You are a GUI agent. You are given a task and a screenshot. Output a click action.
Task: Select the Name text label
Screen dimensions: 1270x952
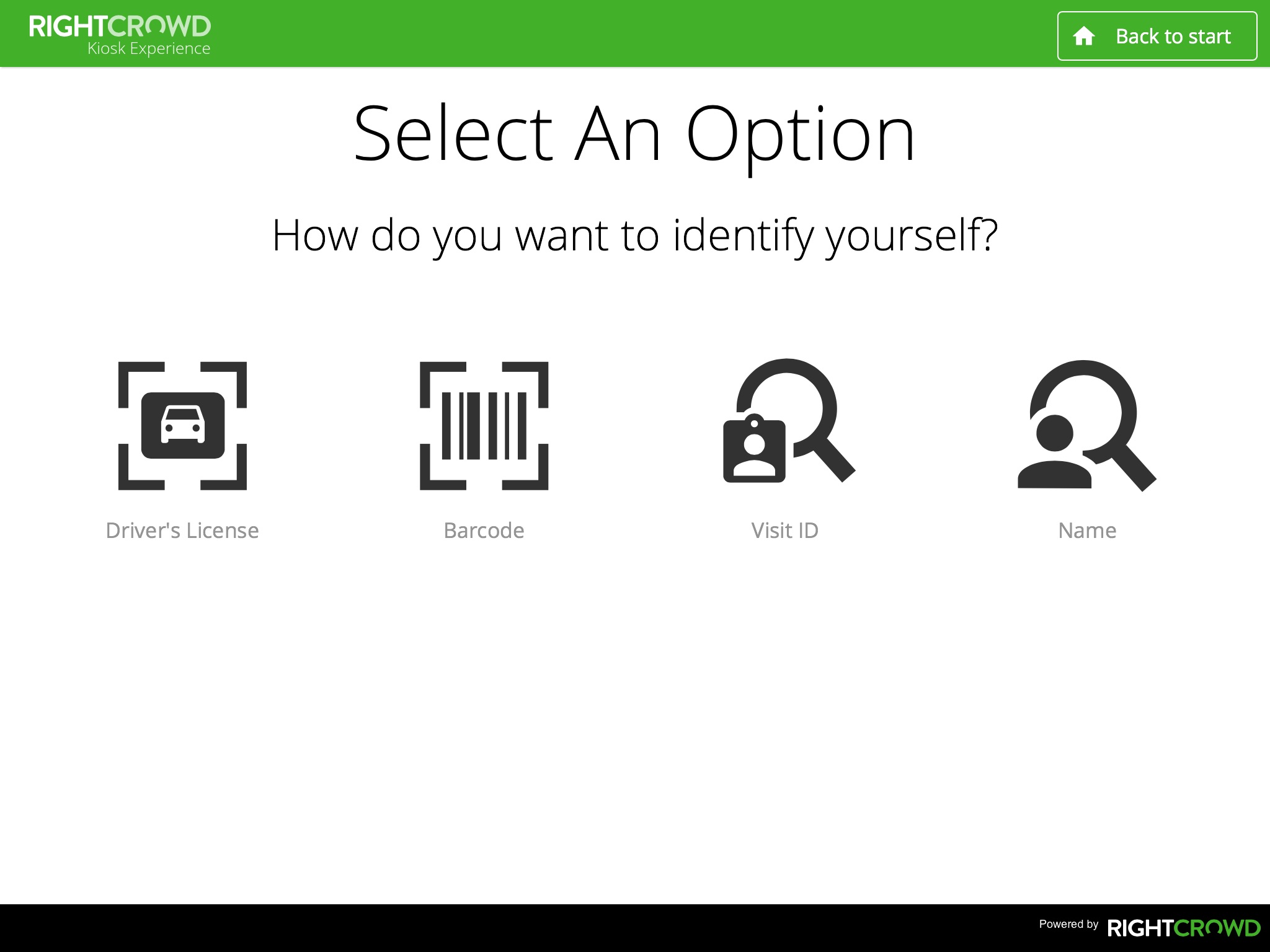click(x=1086, y=531)
